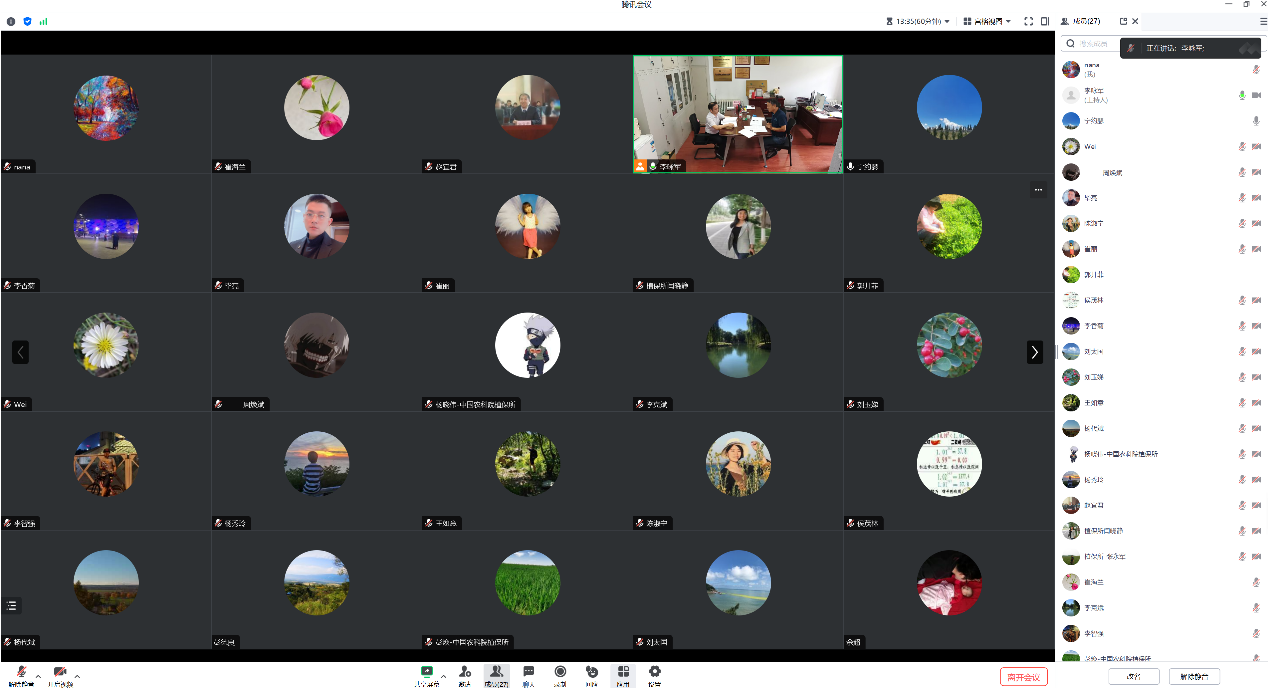Click the meeting info icon at top-left
The width and height of the screenshot is (1268, 688).
[x=11, y=21]
